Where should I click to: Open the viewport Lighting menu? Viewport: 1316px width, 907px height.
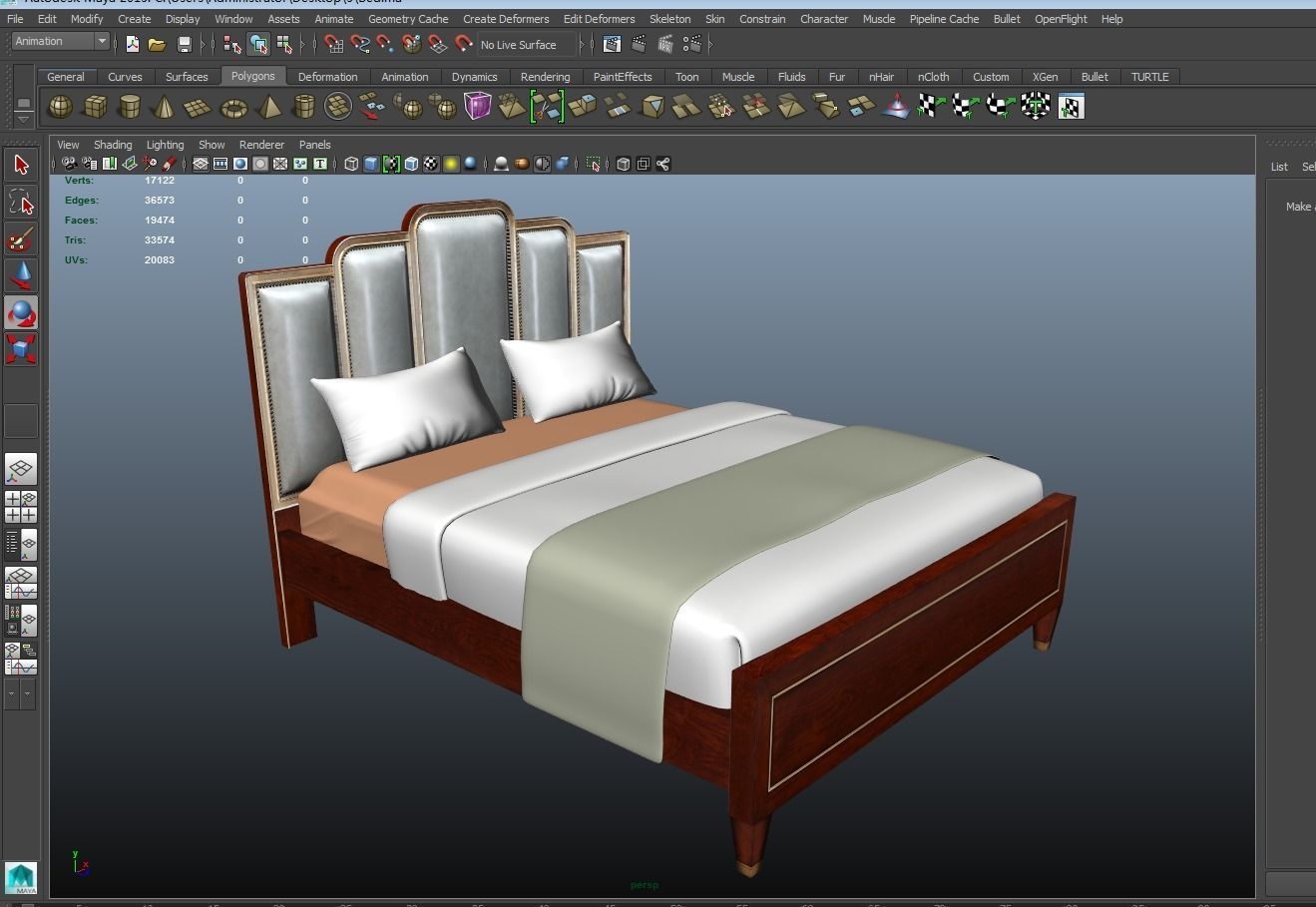click(x=165, y=145)
